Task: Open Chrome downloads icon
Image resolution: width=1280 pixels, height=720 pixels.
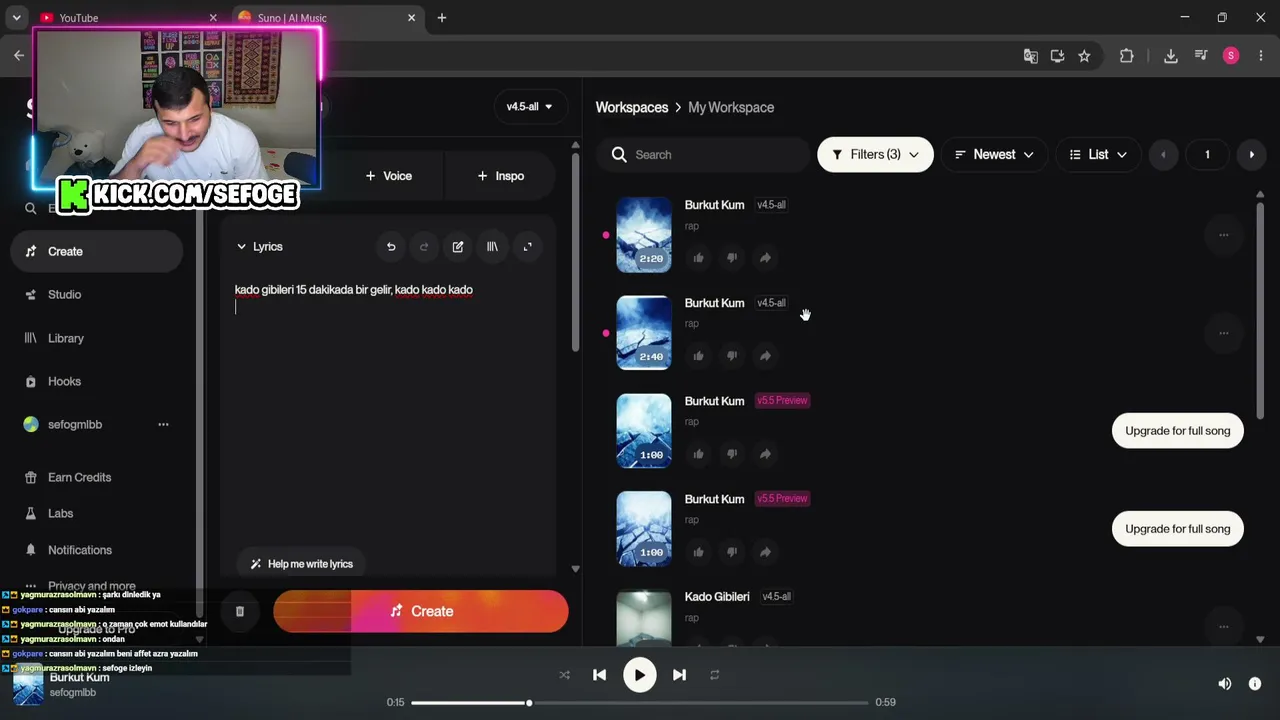Action: pyautogui.click(x=1171, y=56)
